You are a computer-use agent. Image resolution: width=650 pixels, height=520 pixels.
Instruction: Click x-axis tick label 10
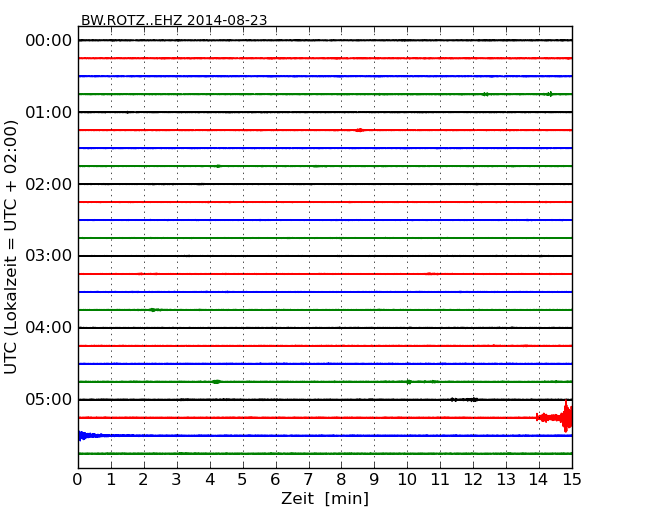tap(407, 480)
